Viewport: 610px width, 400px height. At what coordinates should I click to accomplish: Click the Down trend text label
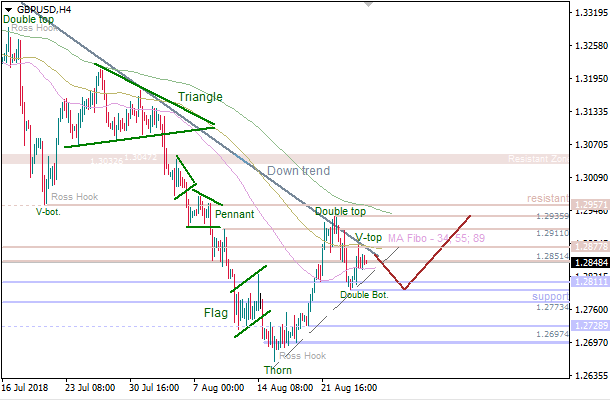[298, 171]
